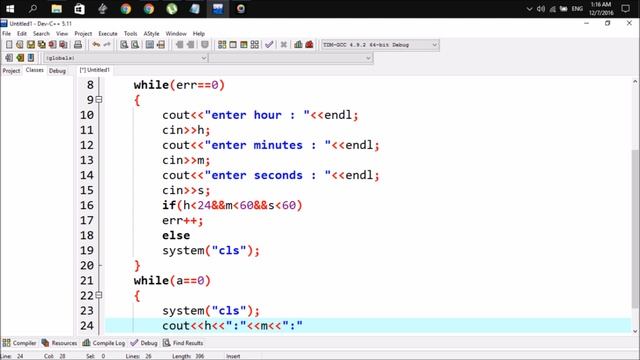640x360 pixels.
Task: Select the Untitled1 editor tab
Action: [95, 70]
